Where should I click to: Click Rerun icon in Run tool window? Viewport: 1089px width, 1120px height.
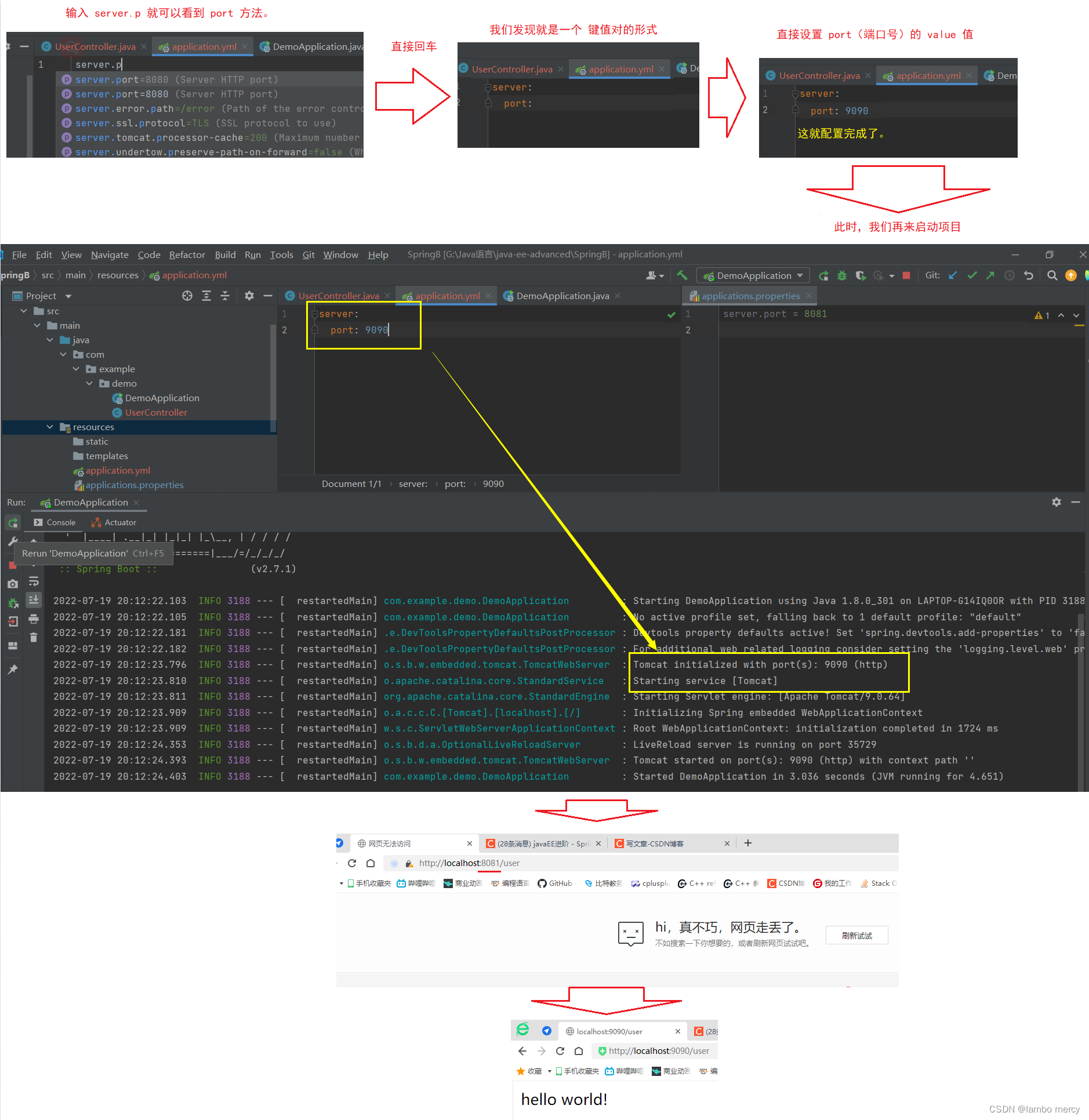tap(13, 523)
